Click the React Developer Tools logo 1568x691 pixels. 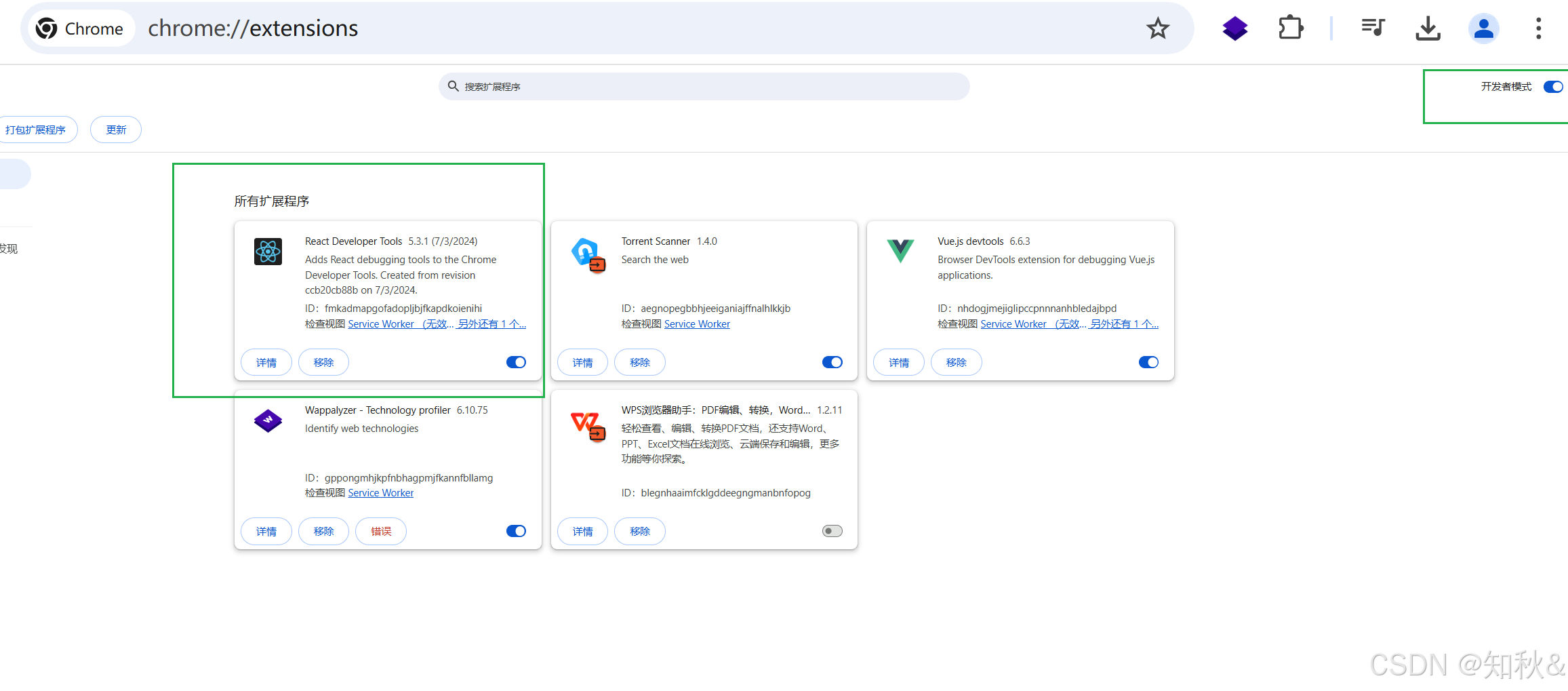[x=268, y=252]
